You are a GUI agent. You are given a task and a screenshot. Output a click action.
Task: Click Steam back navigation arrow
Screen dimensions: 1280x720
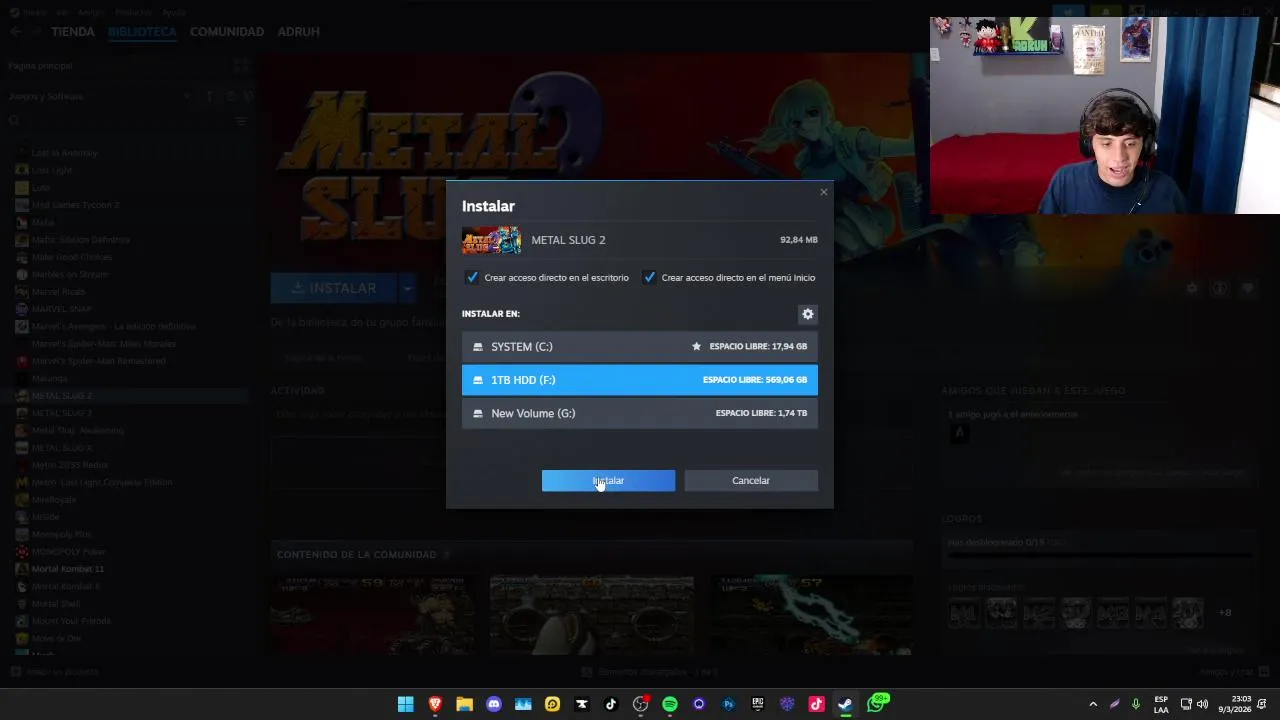(x=15, y=32)
